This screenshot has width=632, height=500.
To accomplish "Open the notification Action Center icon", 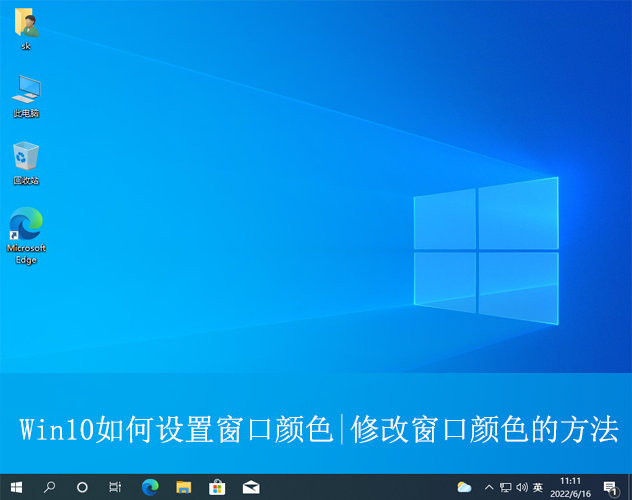I will pyautogui.click(x=610, y=487).
